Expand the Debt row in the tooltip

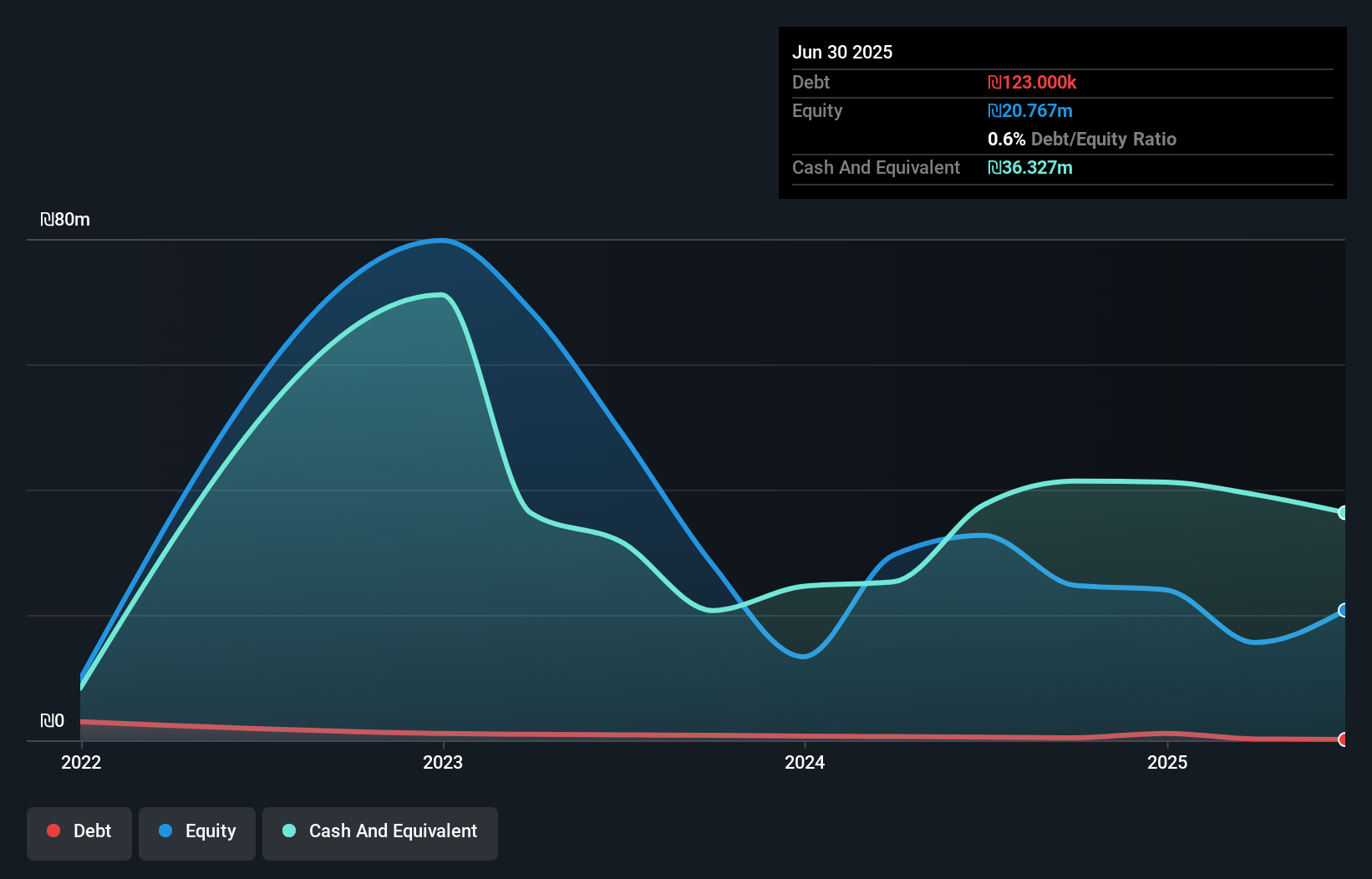tap(810, 83)
